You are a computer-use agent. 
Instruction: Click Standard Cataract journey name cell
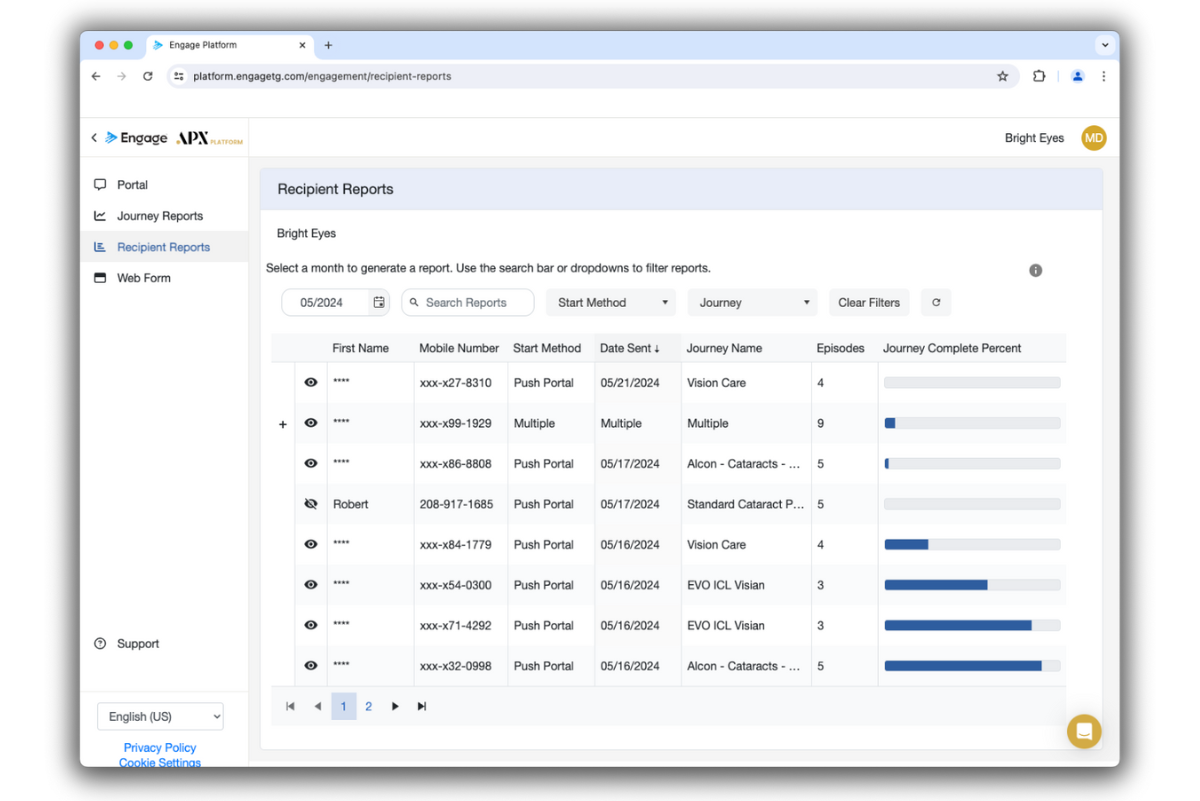tap(746, 504)
